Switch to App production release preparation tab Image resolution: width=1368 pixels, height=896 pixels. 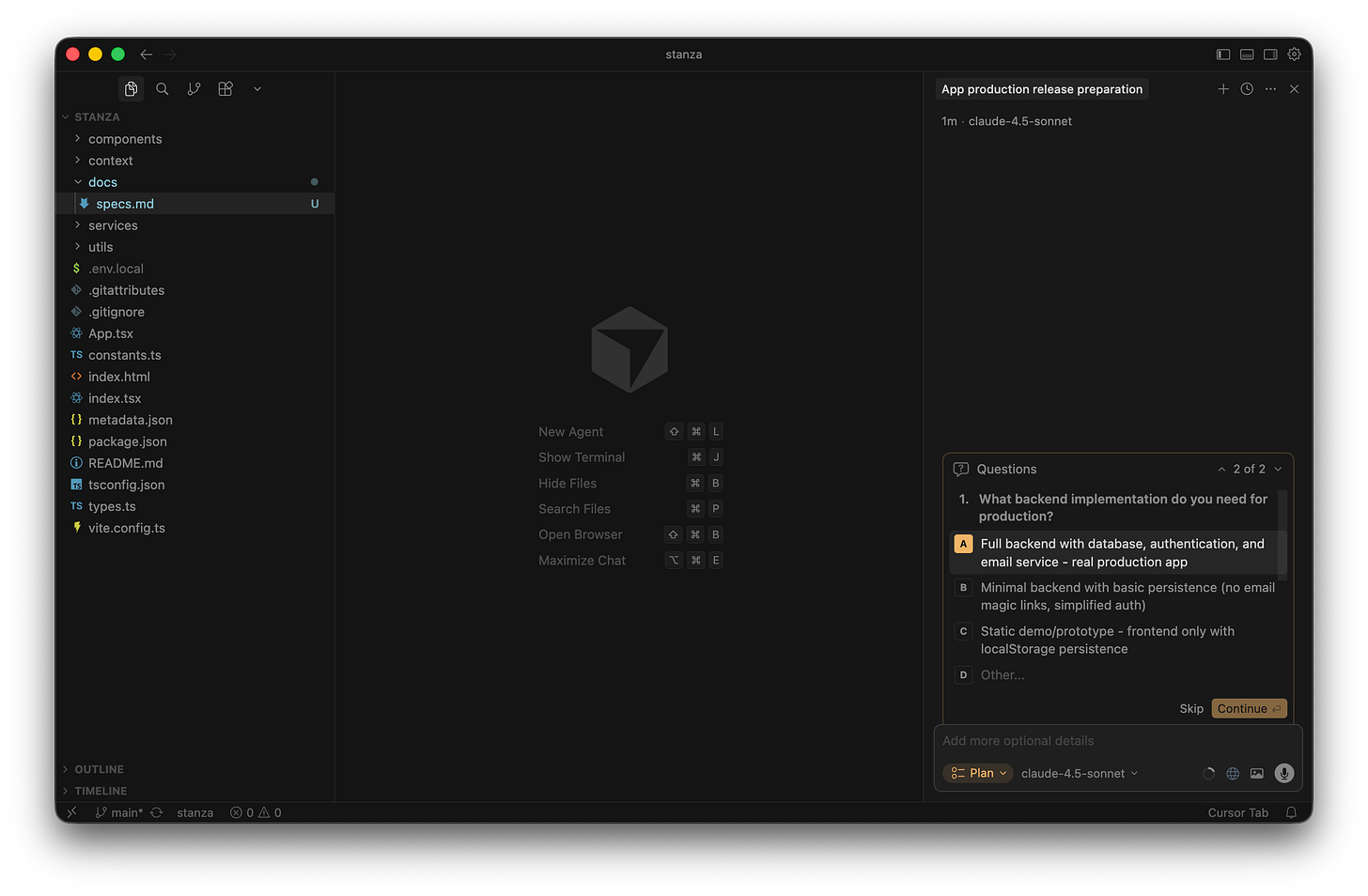(x=1041, y=88)
